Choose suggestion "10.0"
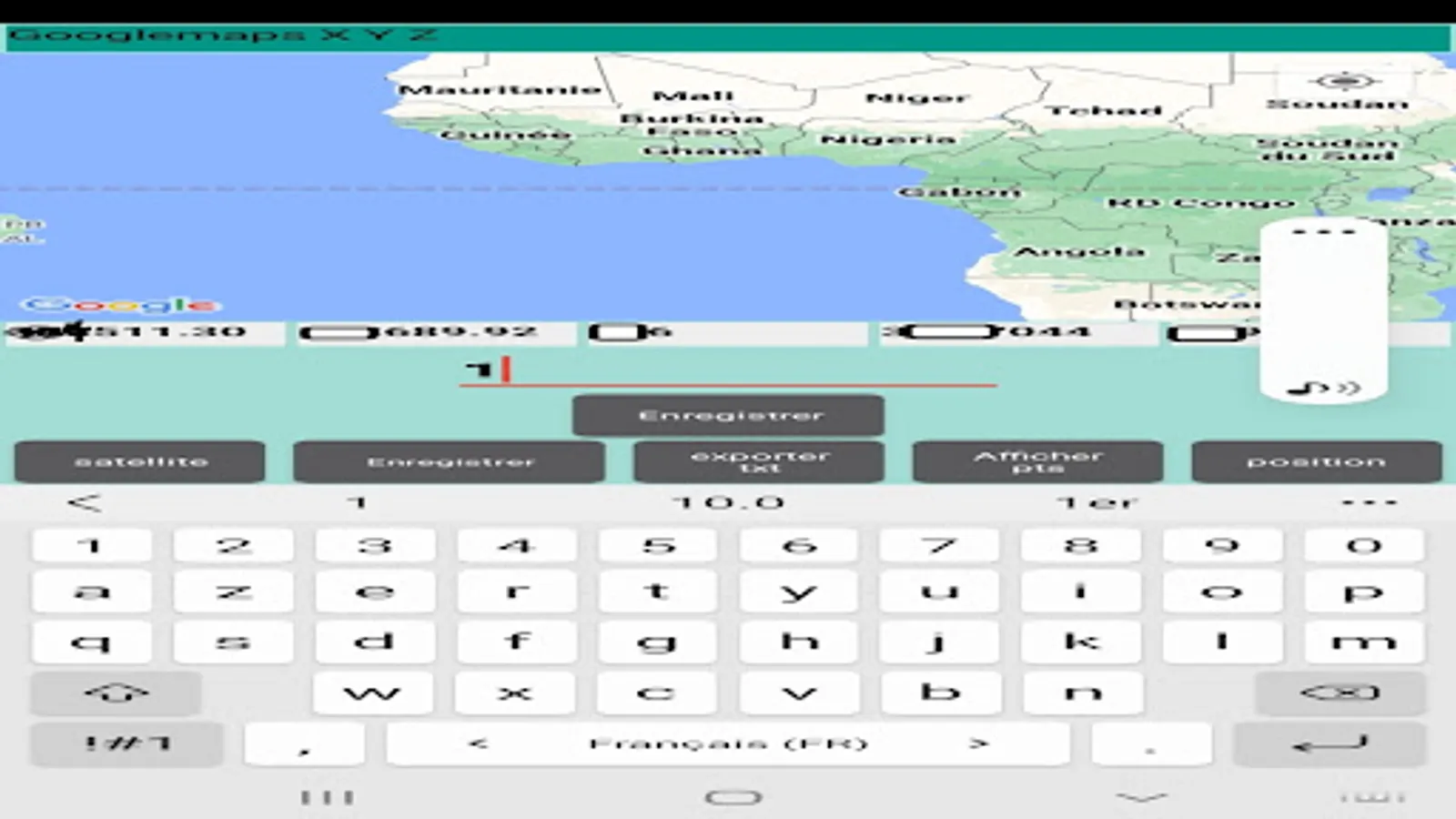The width and height of the screenshot is (1456, 819). coord(728,502)
